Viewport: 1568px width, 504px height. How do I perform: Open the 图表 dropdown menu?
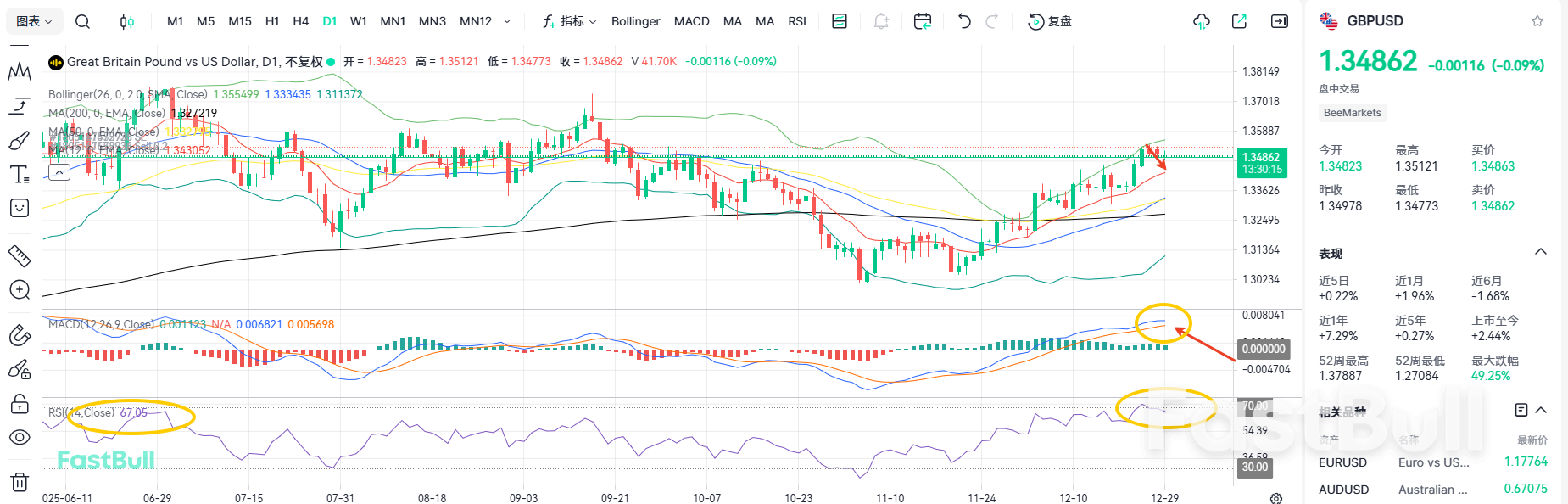(34, 21)
